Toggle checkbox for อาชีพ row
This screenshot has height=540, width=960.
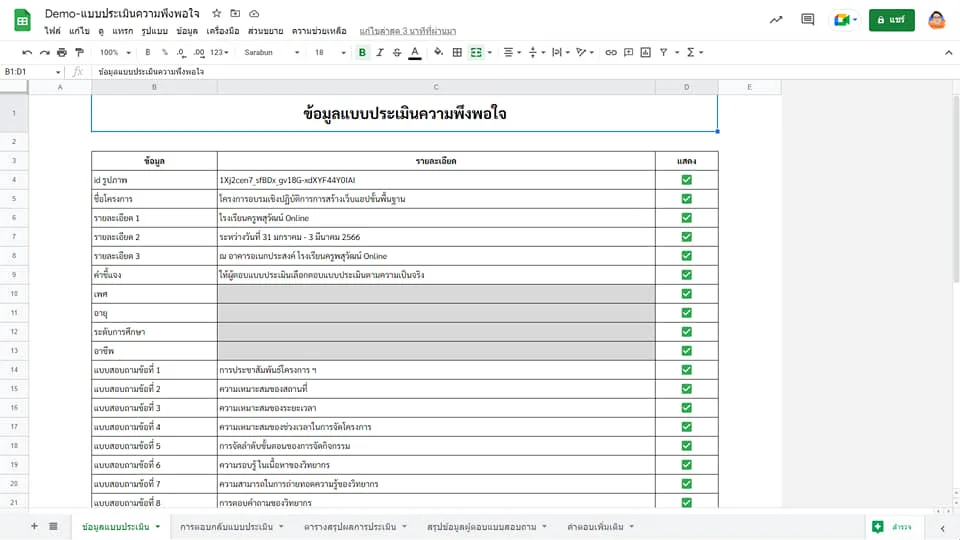(x=686, y=351)
